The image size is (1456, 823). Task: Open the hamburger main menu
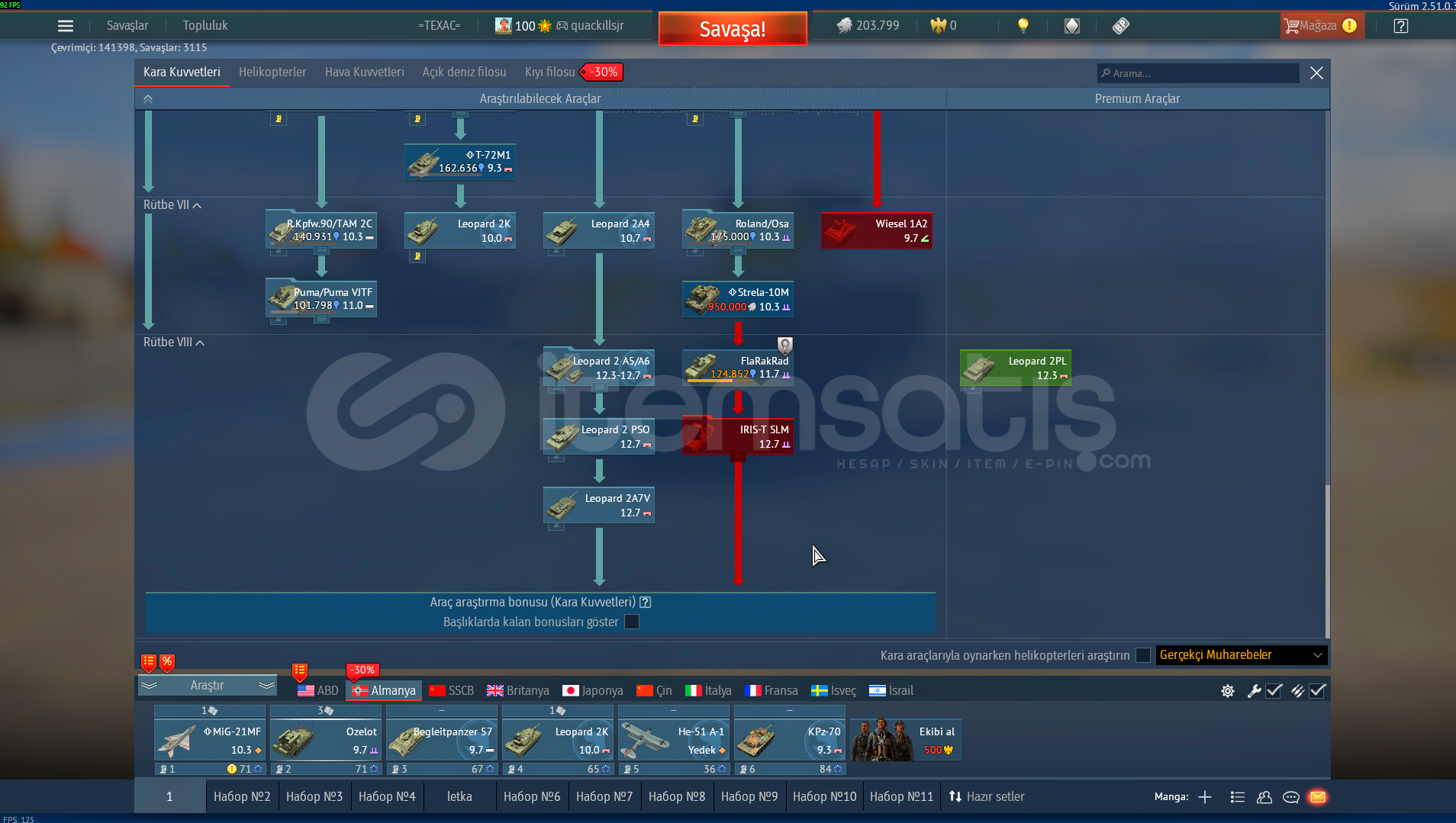click(66, 26)
